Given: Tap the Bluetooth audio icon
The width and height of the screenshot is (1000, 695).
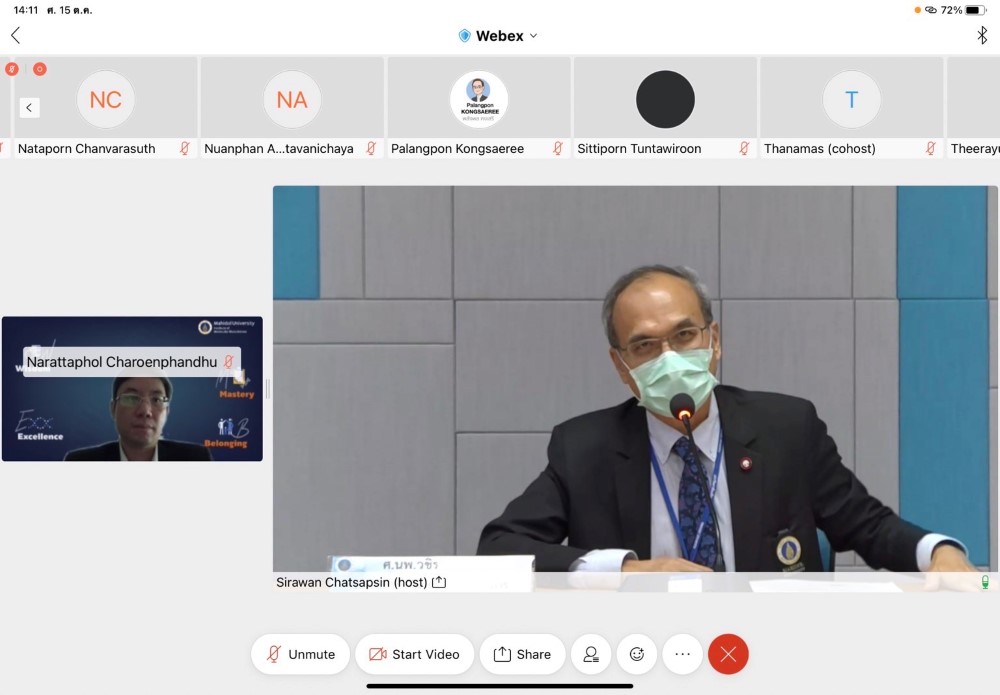Looking at the screenshot, I should 981,35.
